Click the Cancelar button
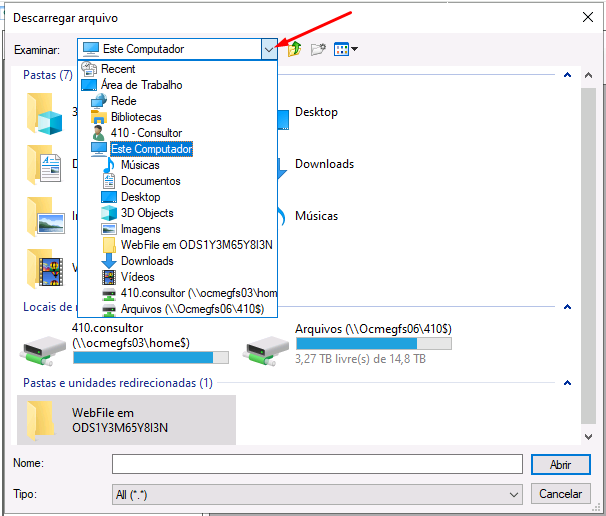This screenshot has height=516, width=606. 560,494
